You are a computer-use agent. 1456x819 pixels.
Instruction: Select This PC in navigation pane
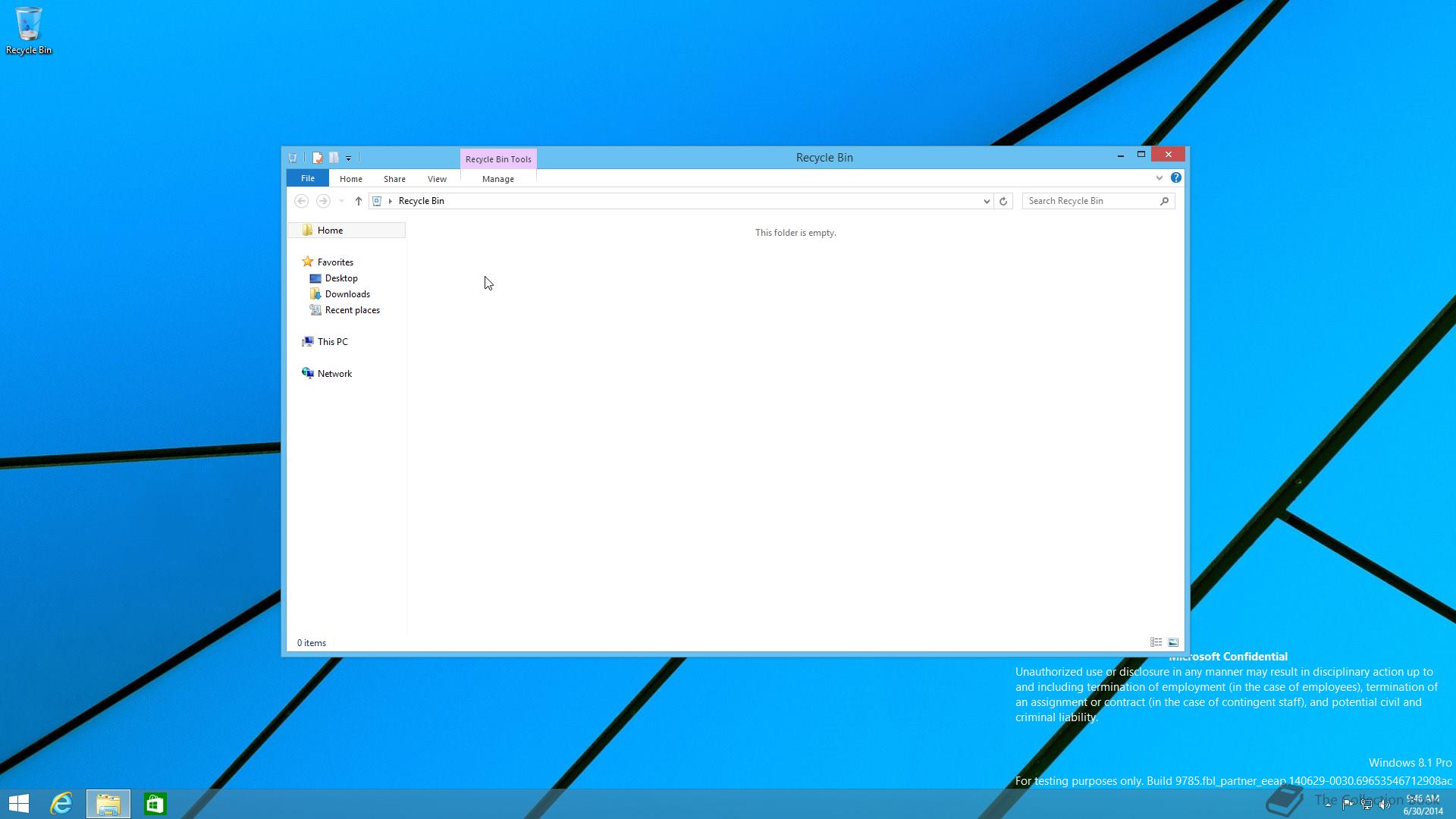pos(332,342)
